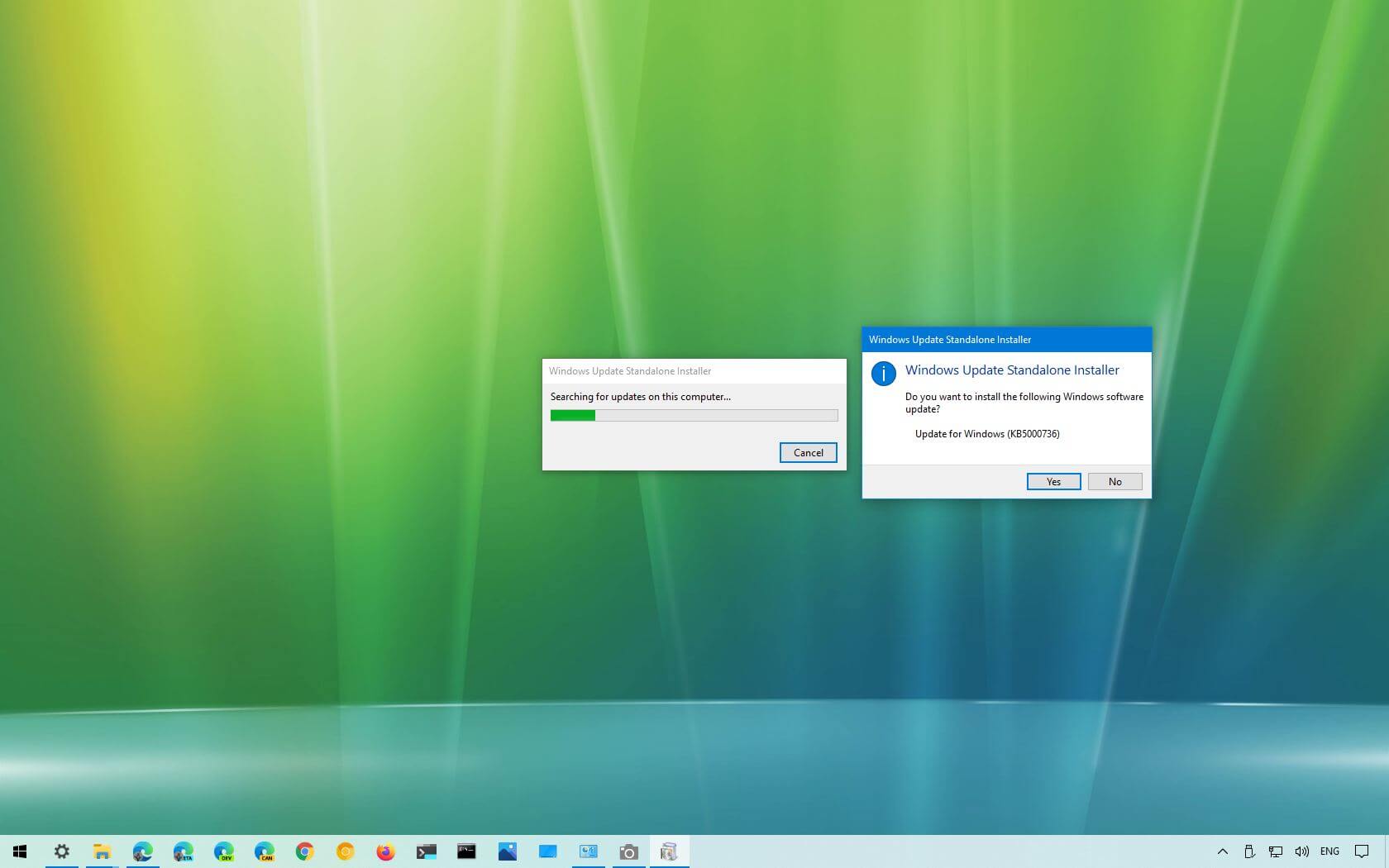Open Google Chrome from the taskbar
Image resolution: width=1389 pixels, height=868 pixels.
coord(304,851)
